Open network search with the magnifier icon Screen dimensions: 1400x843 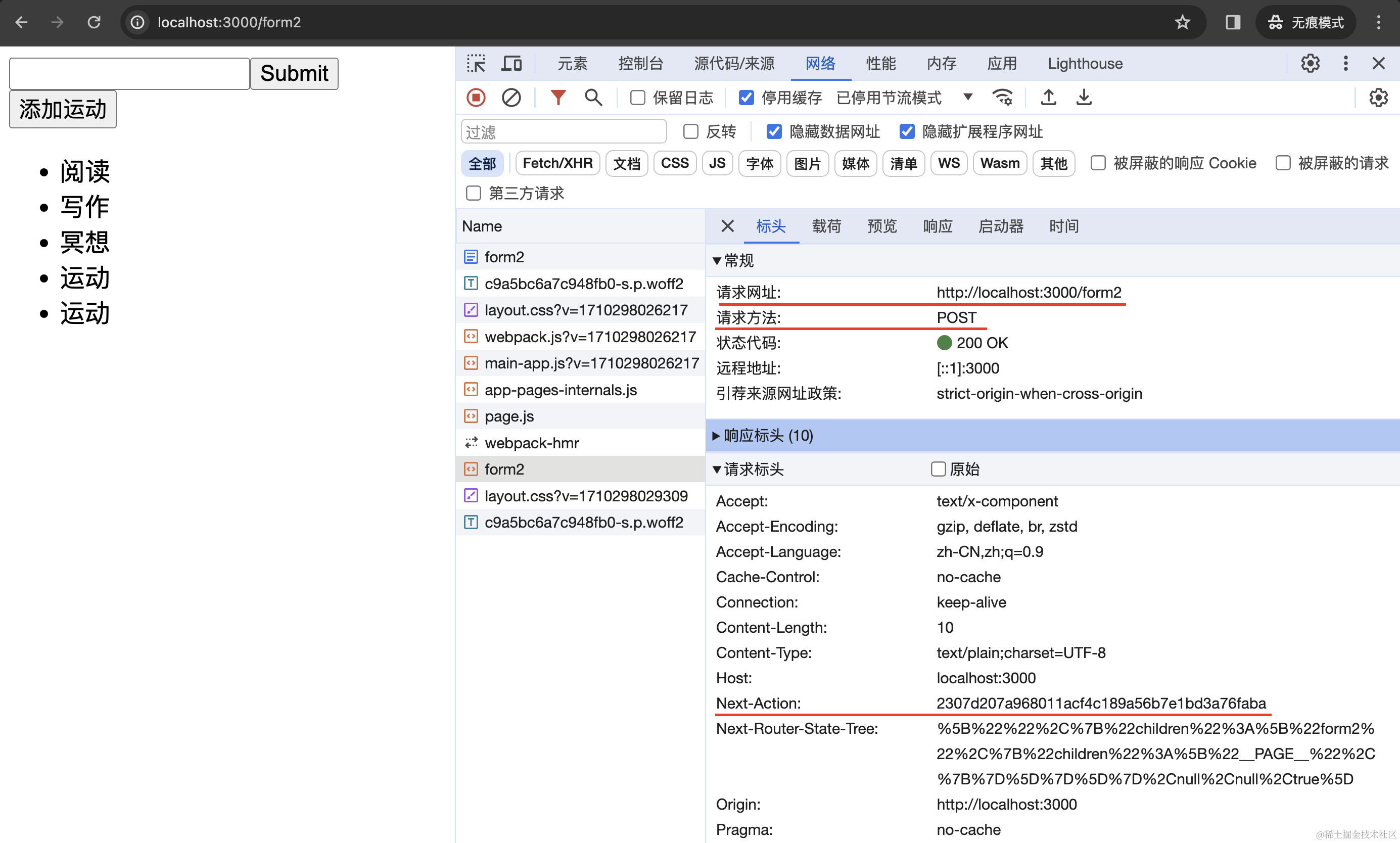click(x=593, y=98)
